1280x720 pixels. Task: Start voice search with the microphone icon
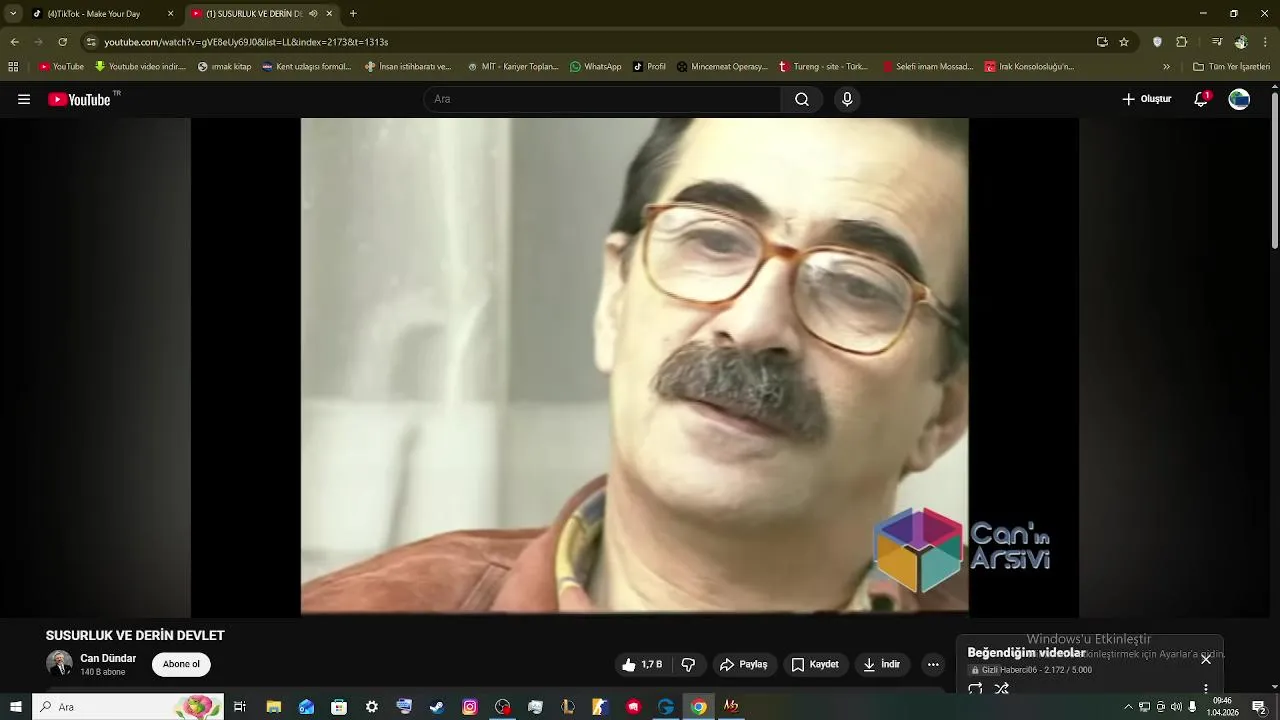[x=847, y=99]
